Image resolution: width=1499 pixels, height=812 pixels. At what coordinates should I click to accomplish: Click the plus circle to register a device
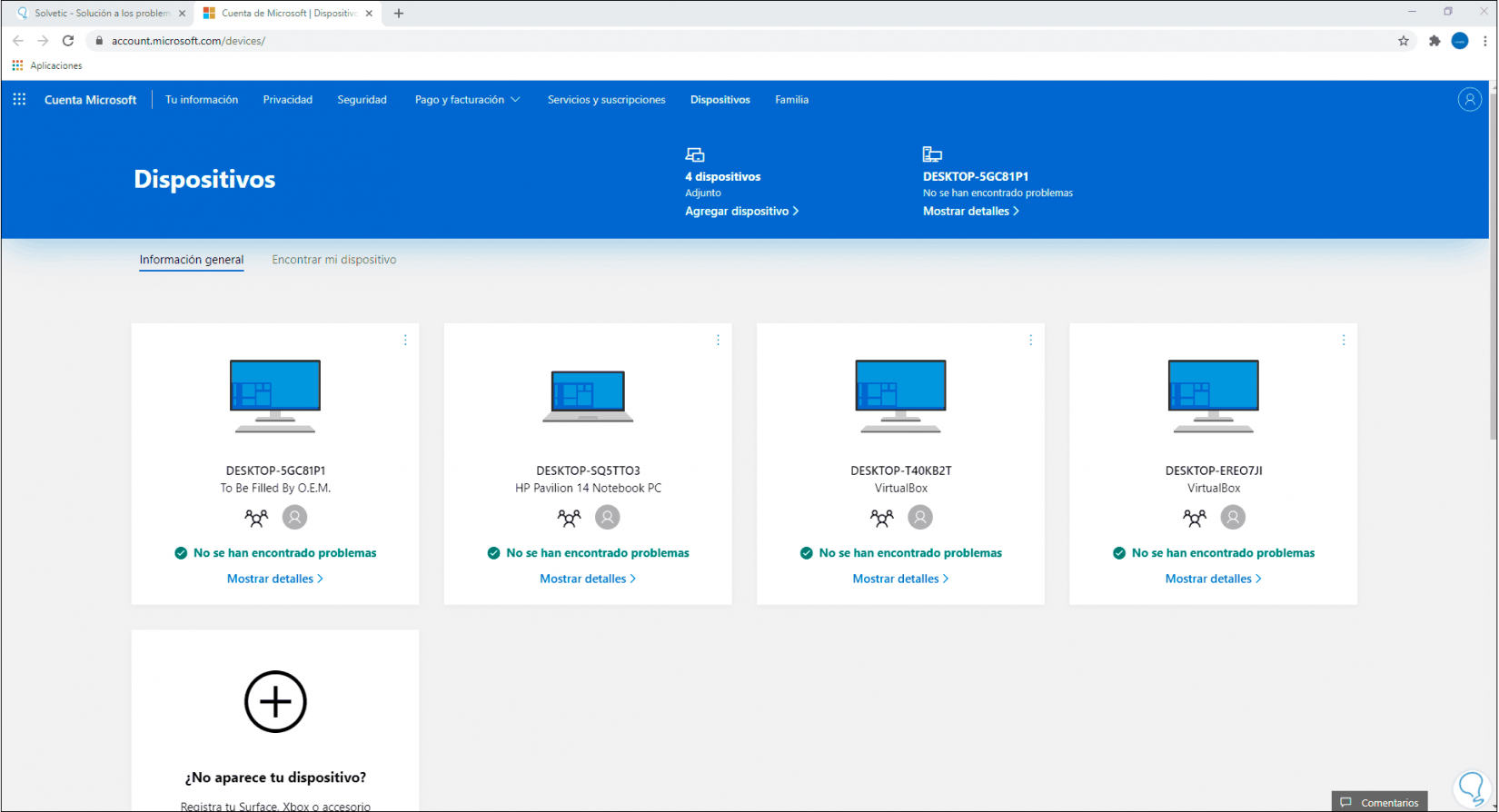pos(275,701)
